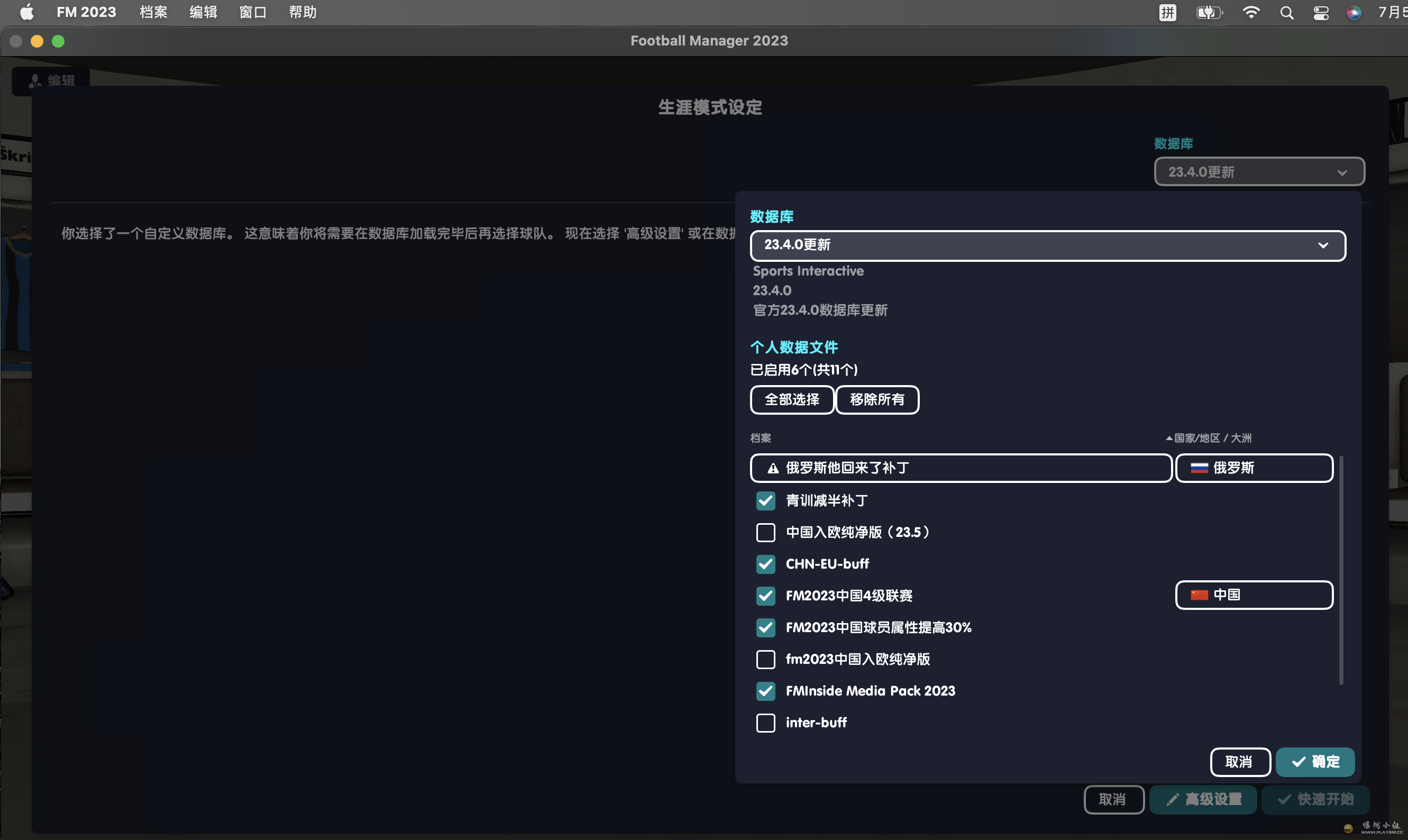Viewport: 1408px width, 840px height.
Task: Click the pencil icon on 高级设置
Action: pos(1173,799)
